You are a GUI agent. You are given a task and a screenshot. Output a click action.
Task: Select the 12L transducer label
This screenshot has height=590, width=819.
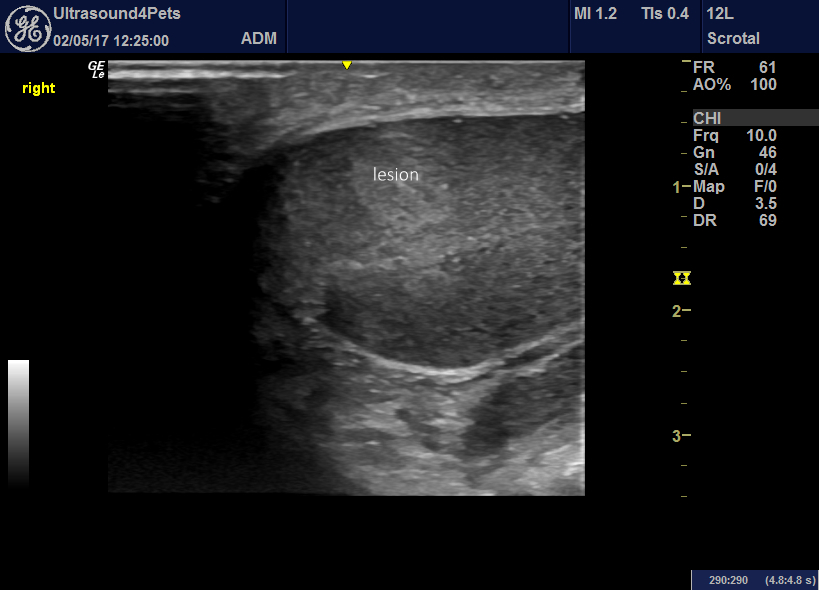(719, 14)
